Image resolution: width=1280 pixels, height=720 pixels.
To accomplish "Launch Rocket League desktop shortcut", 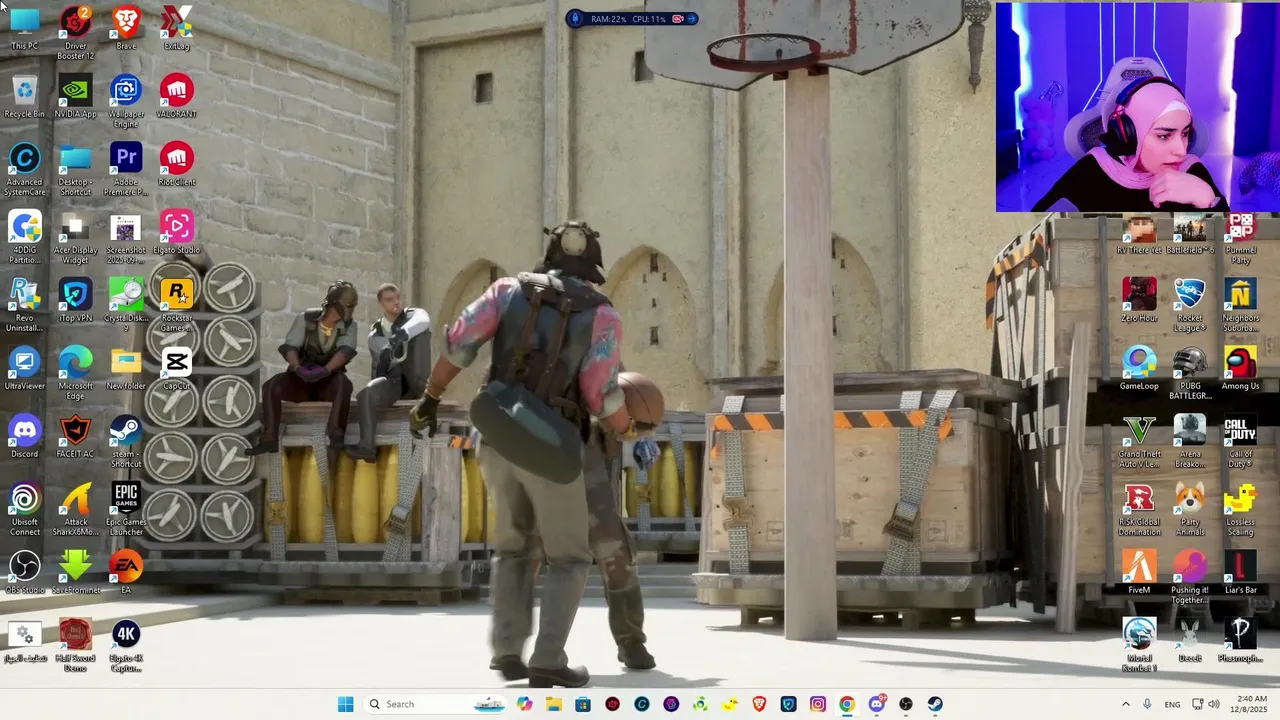I will pos(1189,305).
